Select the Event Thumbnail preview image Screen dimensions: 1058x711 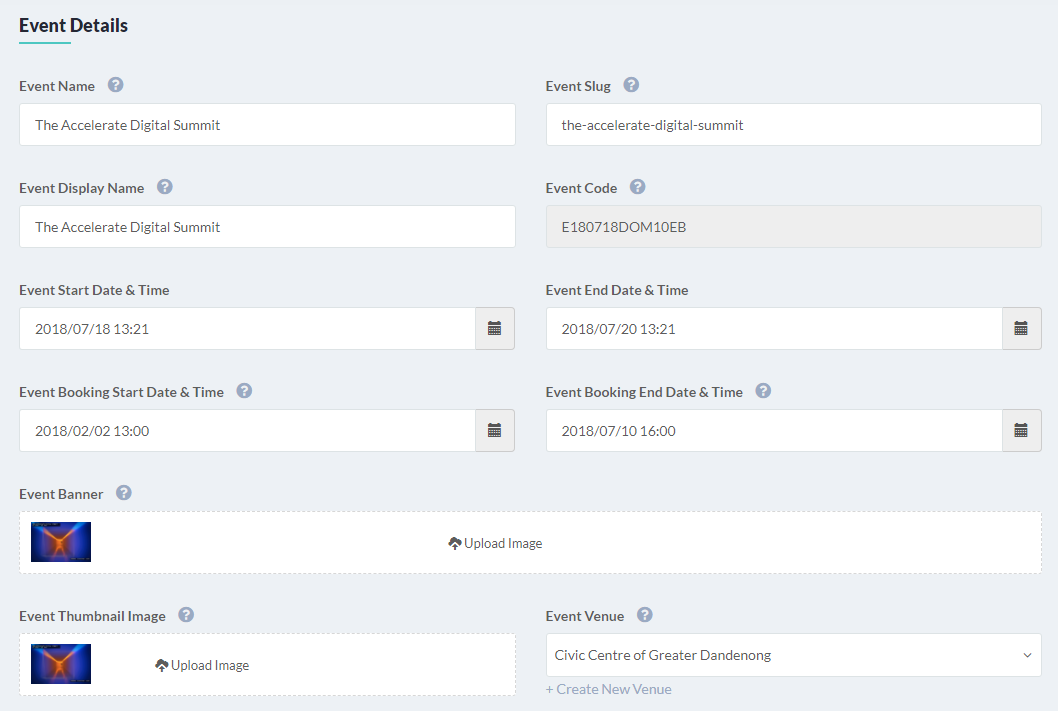[61, 664]
